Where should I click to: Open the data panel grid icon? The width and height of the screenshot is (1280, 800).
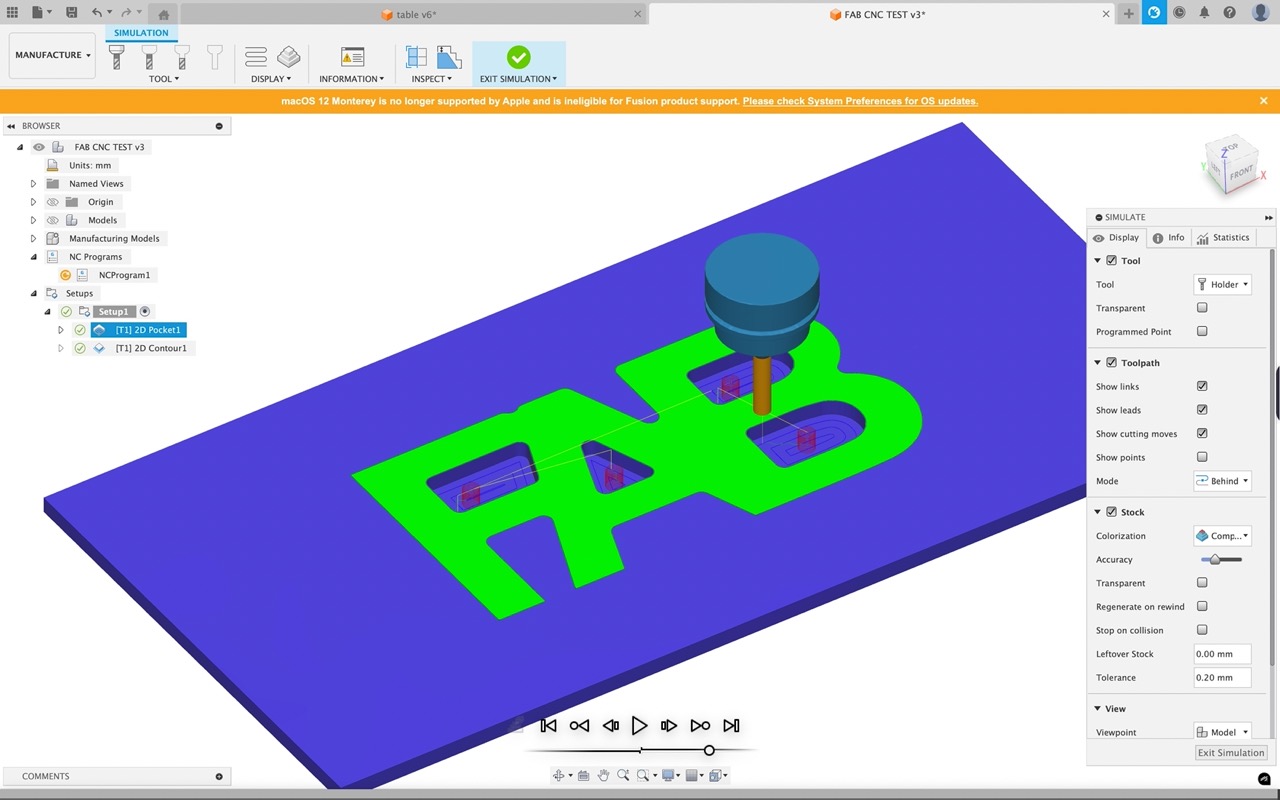click(13, 13)
